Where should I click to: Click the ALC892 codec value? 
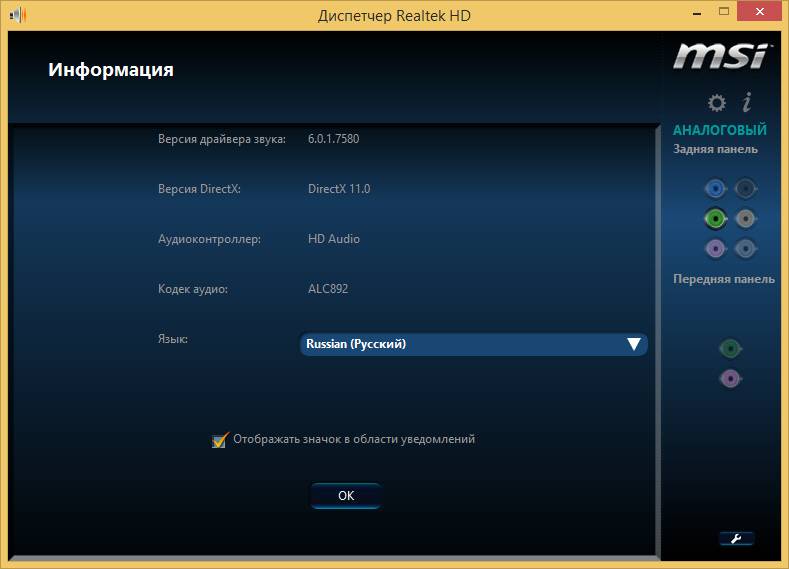coord(328,289)
